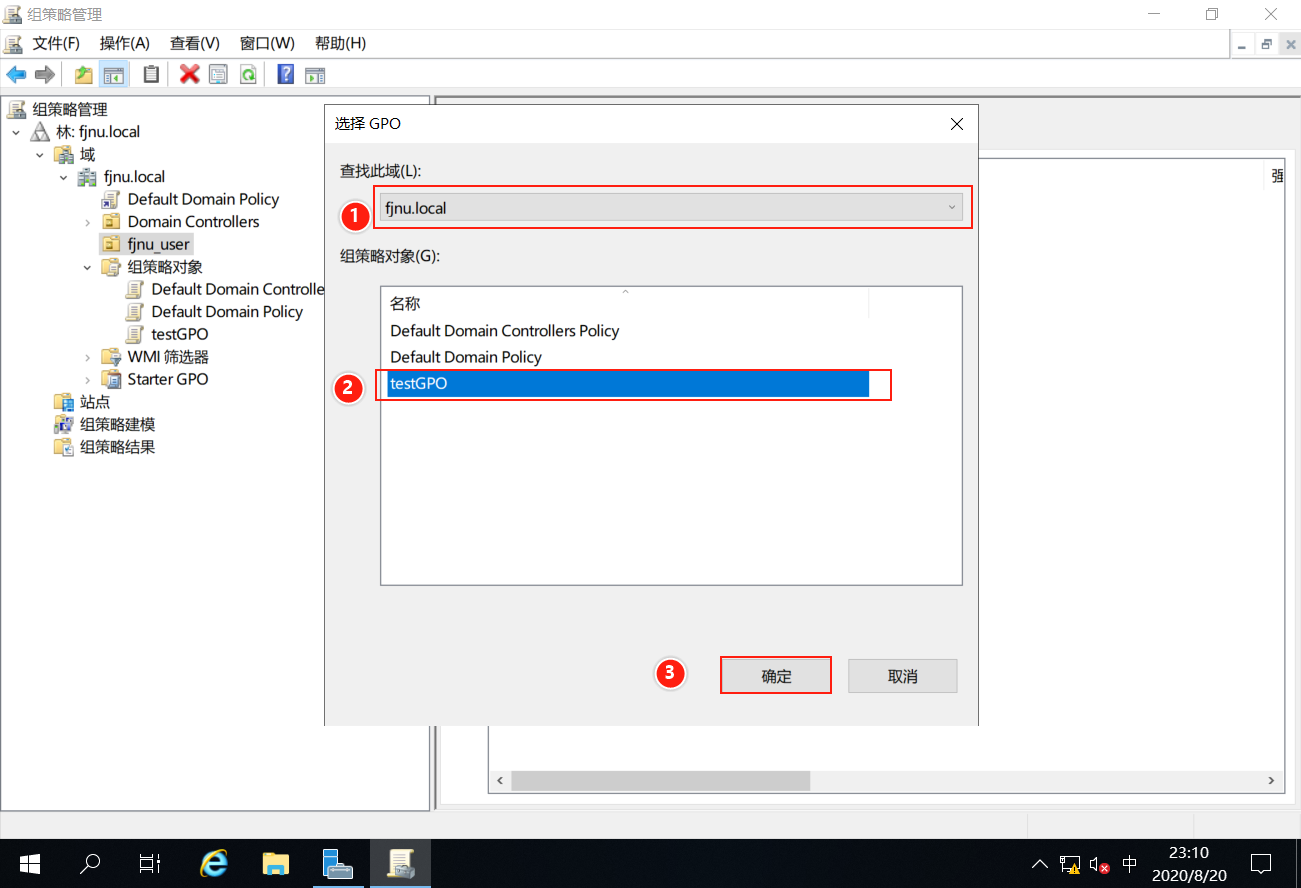
Task: Select the 域 node in the tree
Action: (88, 154)
